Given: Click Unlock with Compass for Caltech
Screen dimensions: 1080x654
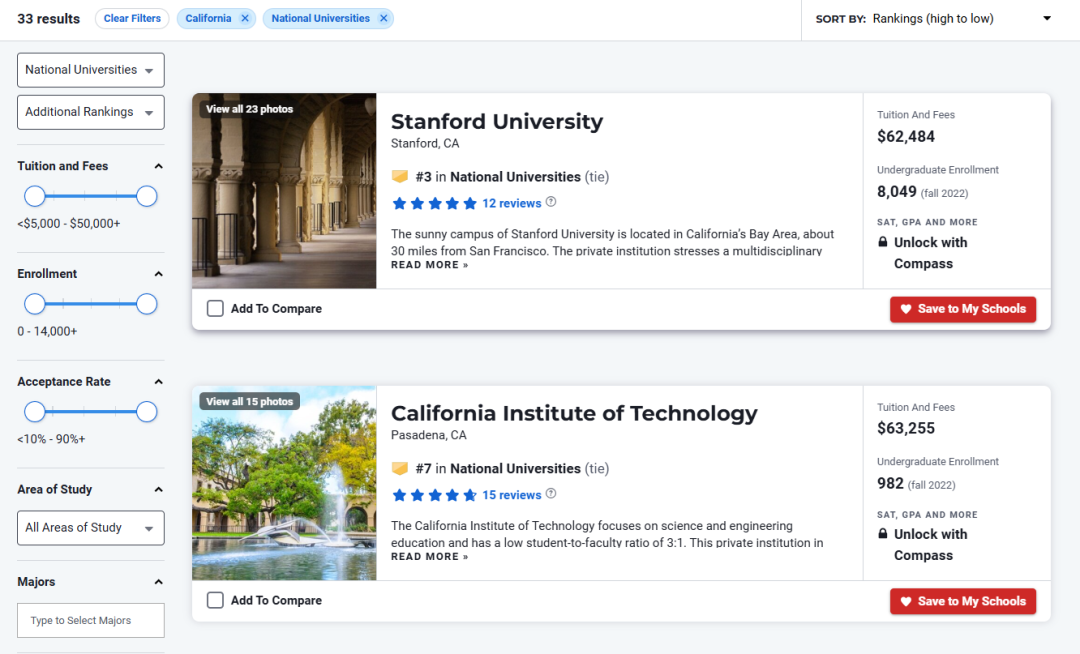Looking at the screenshot, I should (930, 545).
